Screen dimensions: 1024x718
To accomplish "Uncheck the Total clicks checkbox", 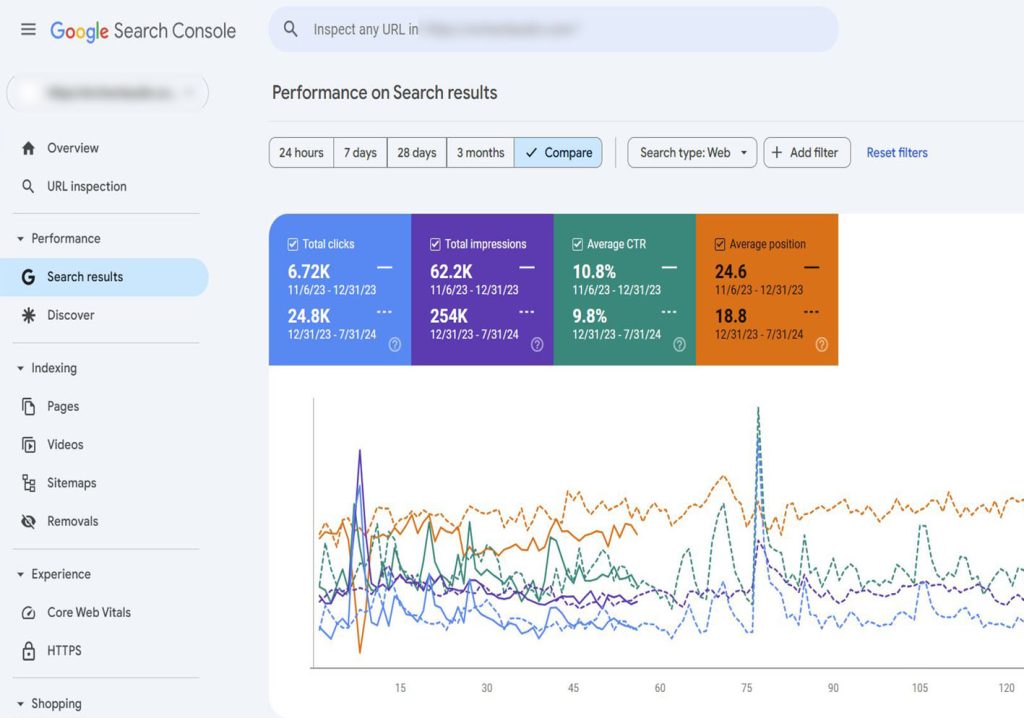I will (x=293, y=243).
